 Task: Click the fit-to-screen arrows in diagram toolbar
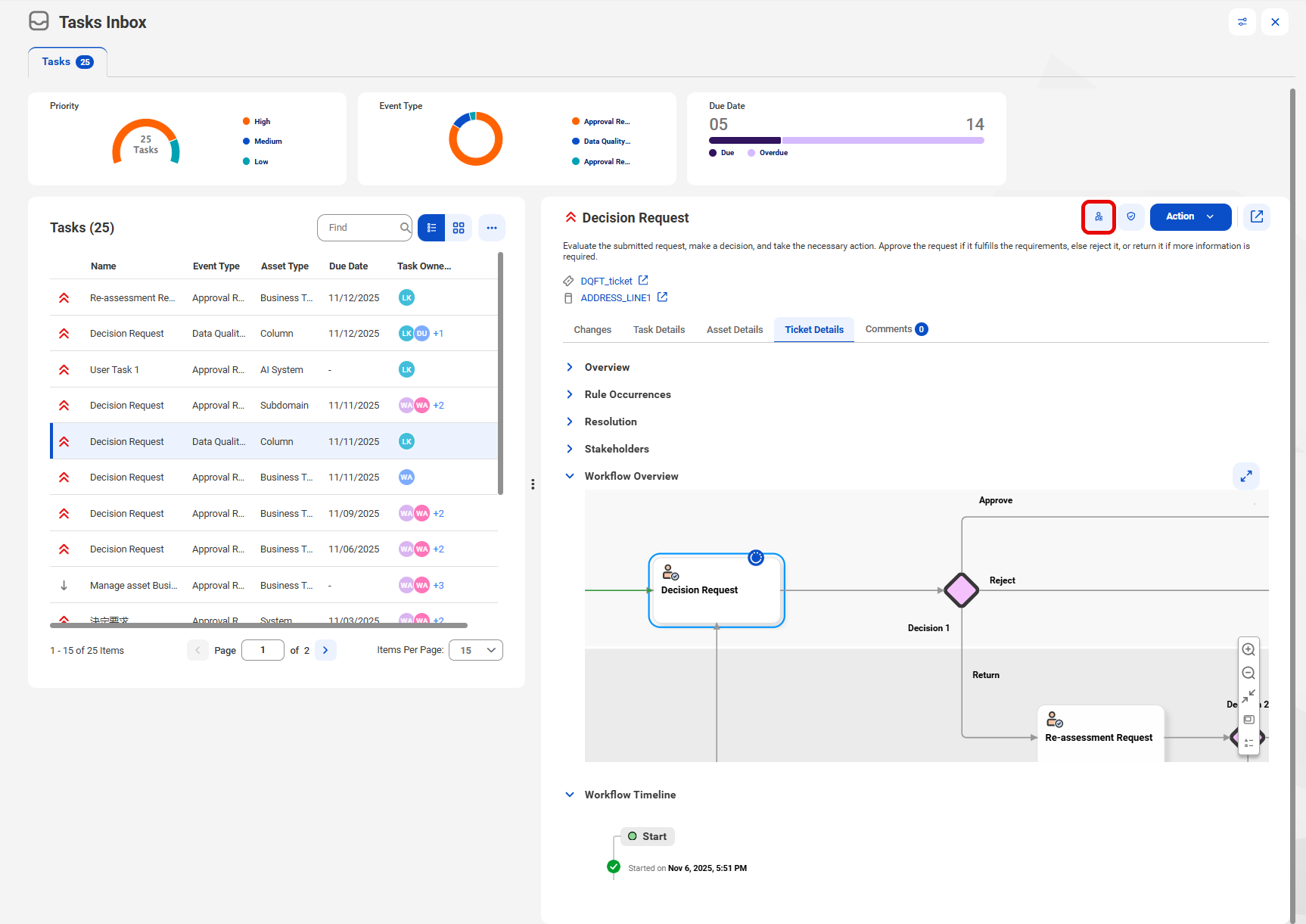pyautogui.click(x=1248, y=696)
